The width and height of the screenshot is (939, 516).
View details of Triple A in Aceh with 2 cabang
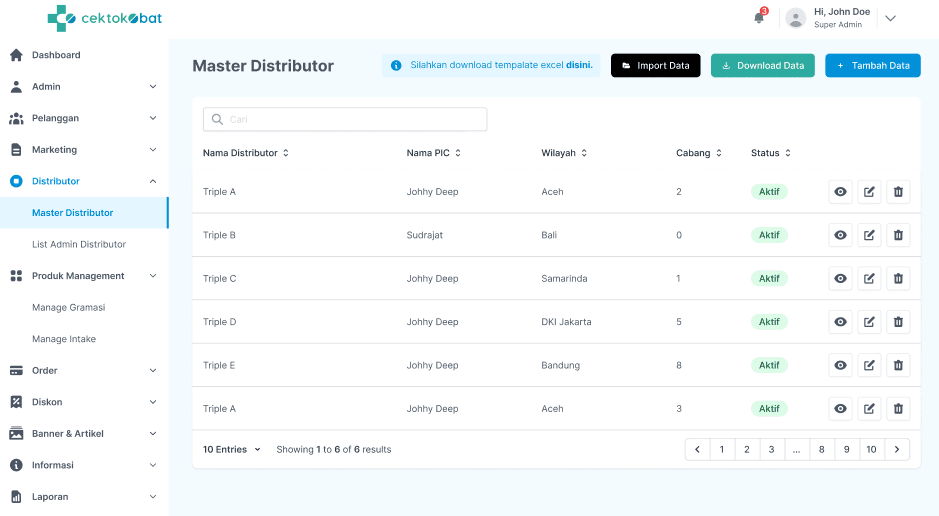click(x=840, y=191)
